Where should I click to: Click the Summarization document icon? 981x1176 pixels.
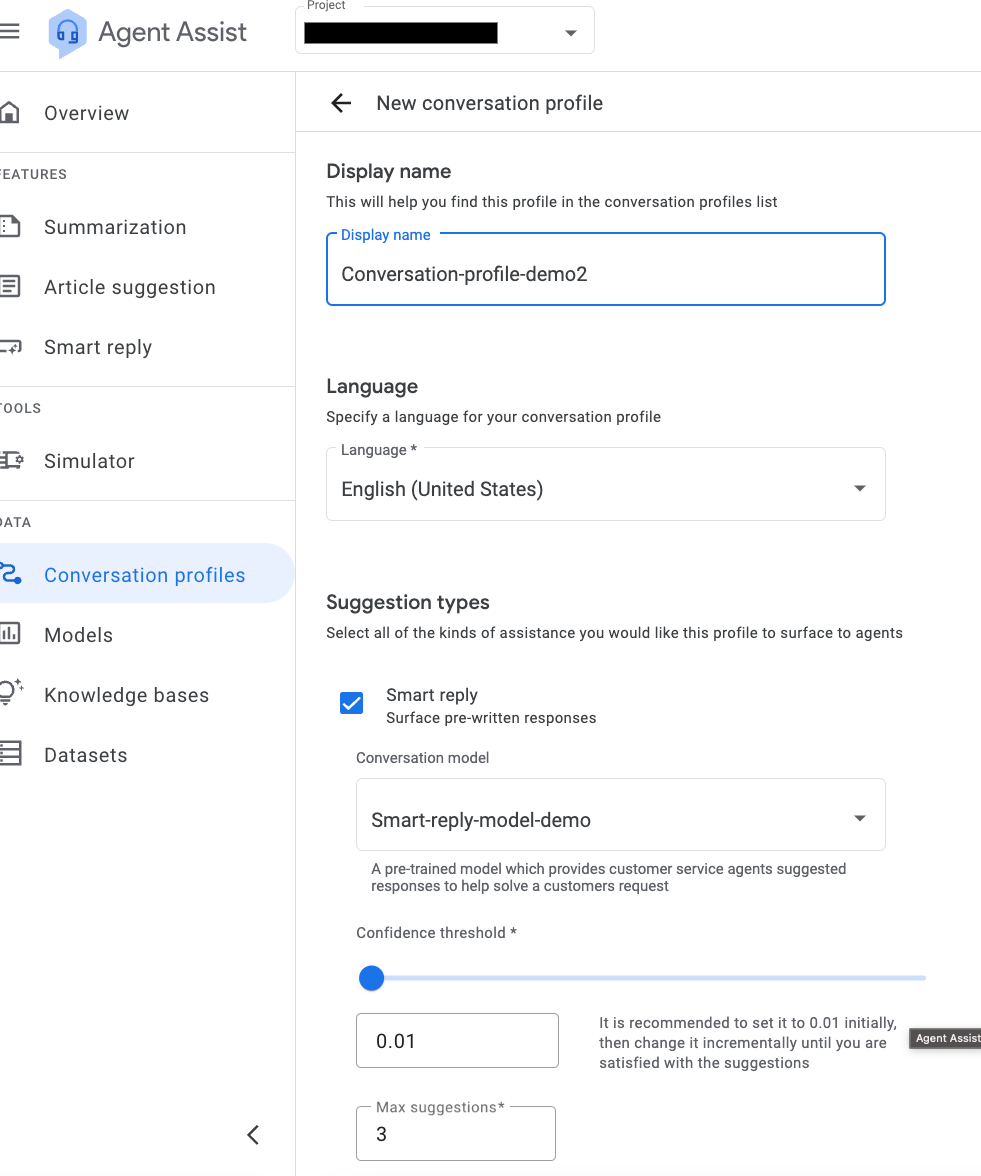coord(10,226)
